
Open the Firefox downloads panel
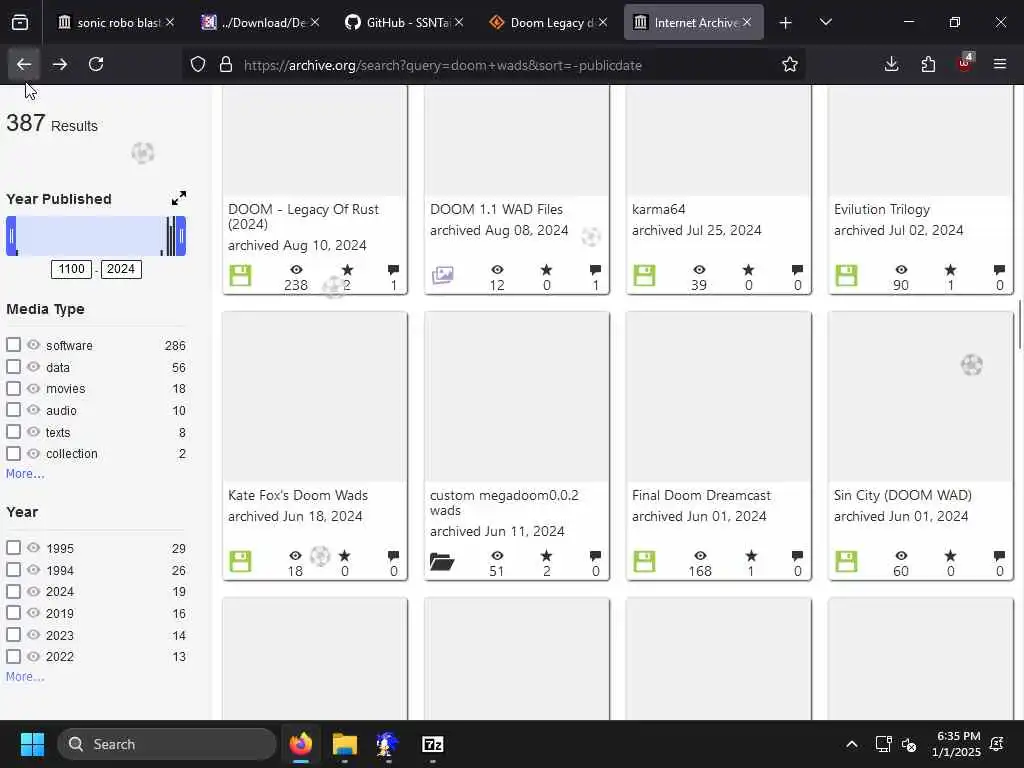click(x=891, y=64)
